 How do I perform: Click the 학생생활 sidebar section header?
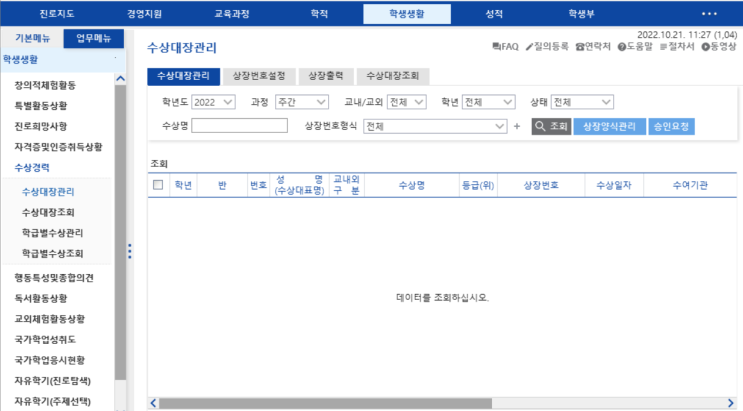point(63,60)
